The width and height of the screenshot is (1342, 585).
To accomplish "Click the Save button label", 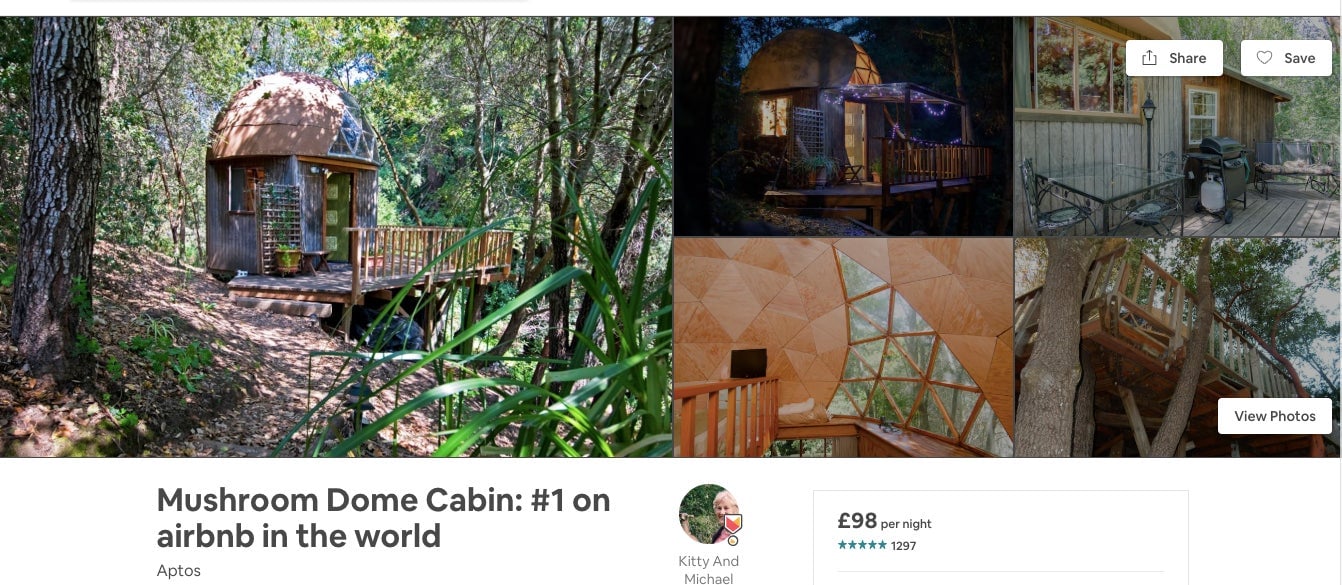I will coord(1300,58).
